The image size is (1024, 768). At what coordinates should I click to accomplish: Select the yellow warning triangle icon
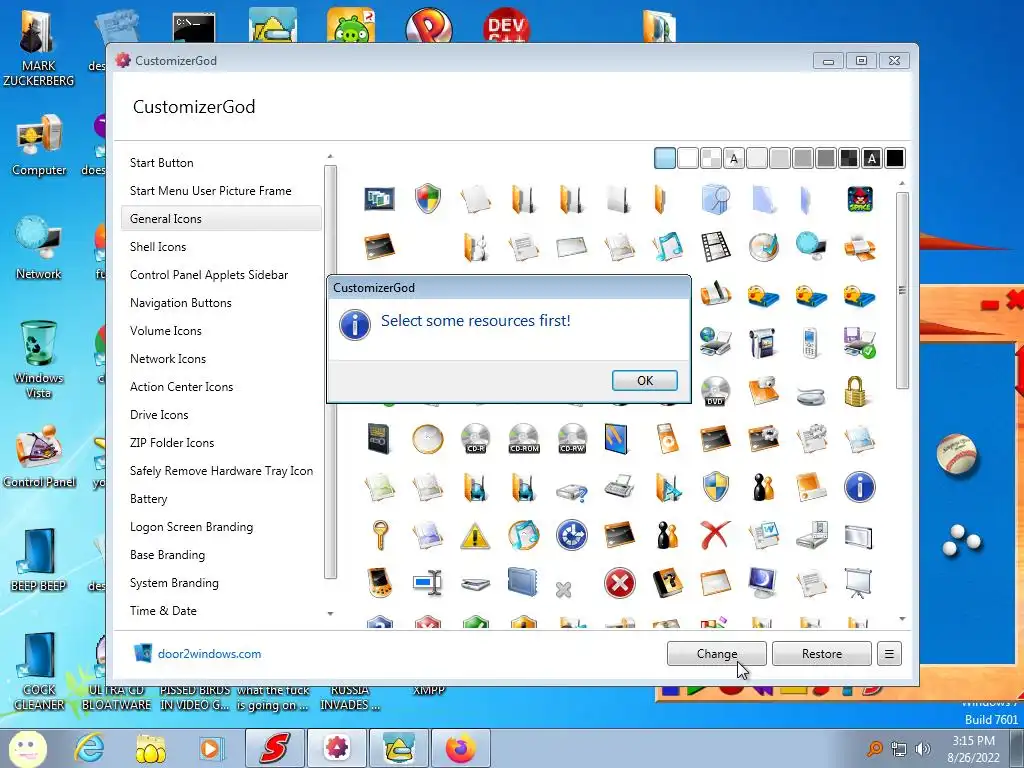click(x=475, y=536)
